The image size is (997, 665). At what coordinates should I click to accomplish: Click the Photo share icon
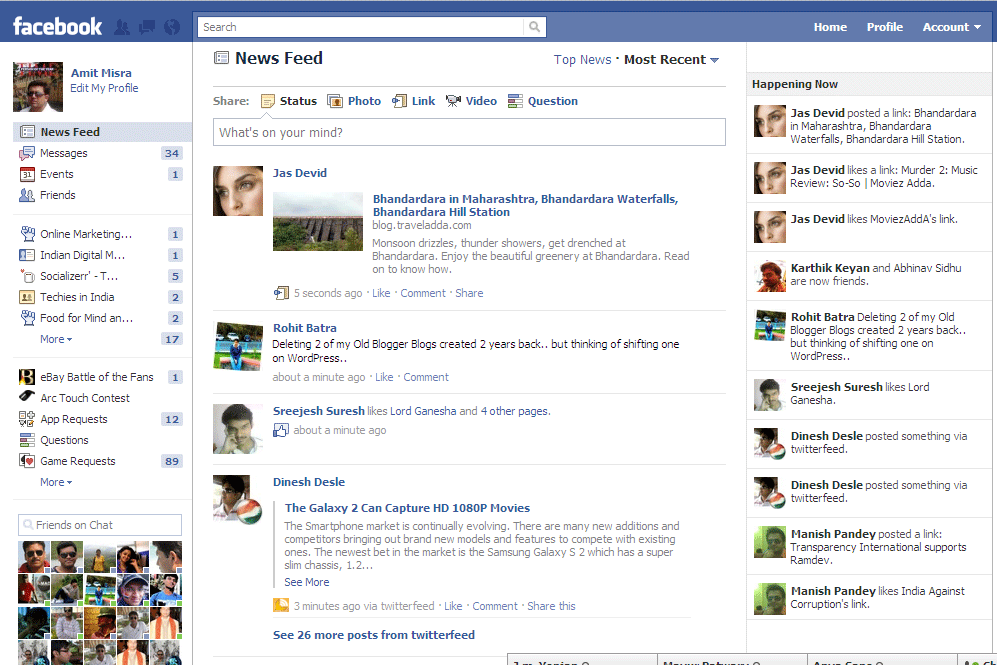(x=335, y=101)
